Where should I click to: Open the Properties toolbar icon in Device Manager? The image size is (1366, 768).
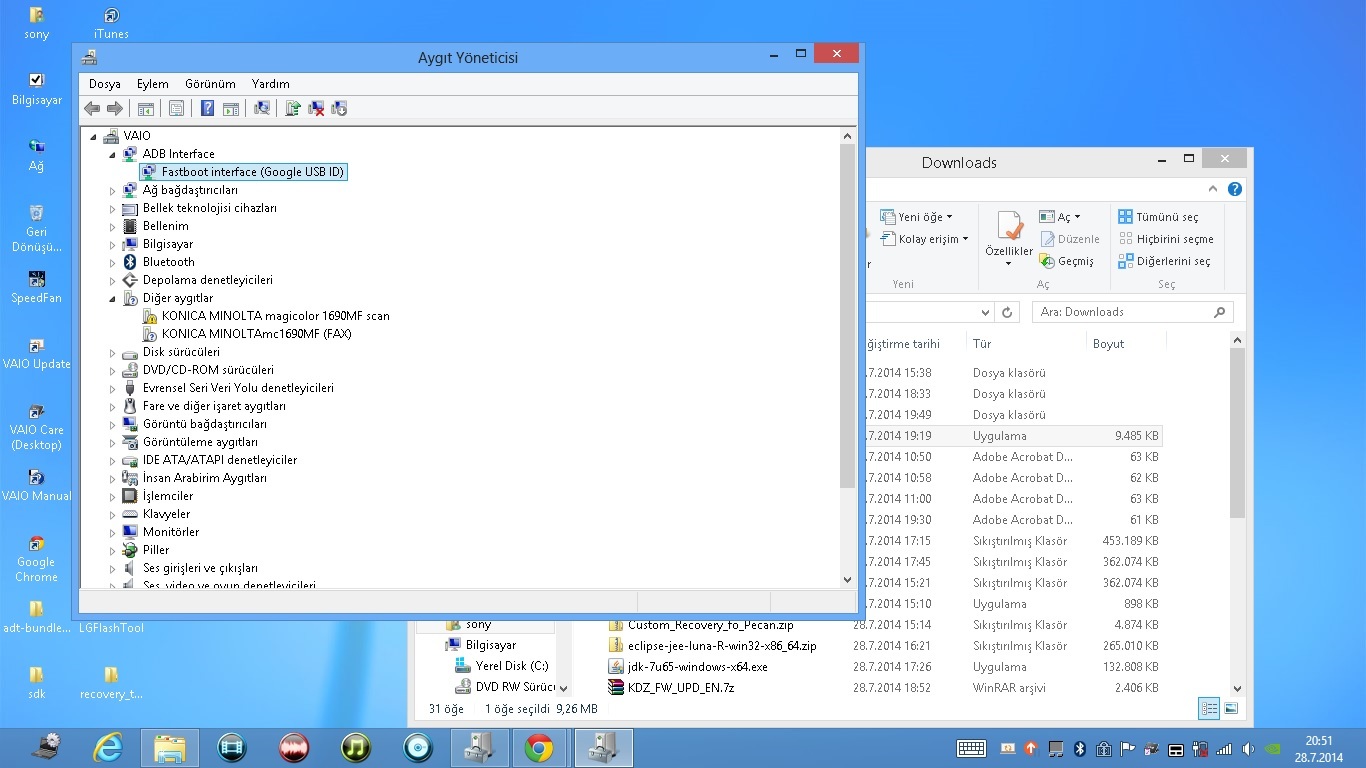tap(176, 108)
